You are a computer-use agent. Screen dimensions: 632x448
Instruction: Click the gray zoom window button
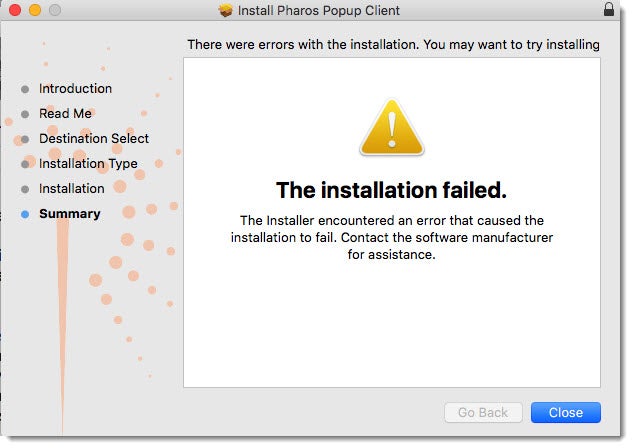click(54, 10)
